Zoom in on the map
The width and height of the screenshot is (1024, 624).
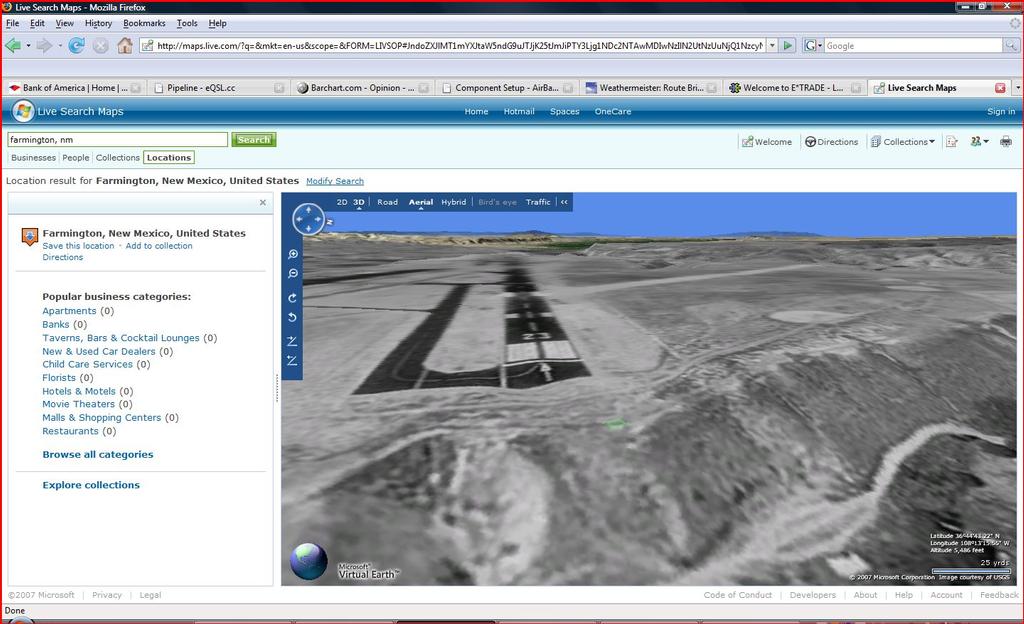293,255
